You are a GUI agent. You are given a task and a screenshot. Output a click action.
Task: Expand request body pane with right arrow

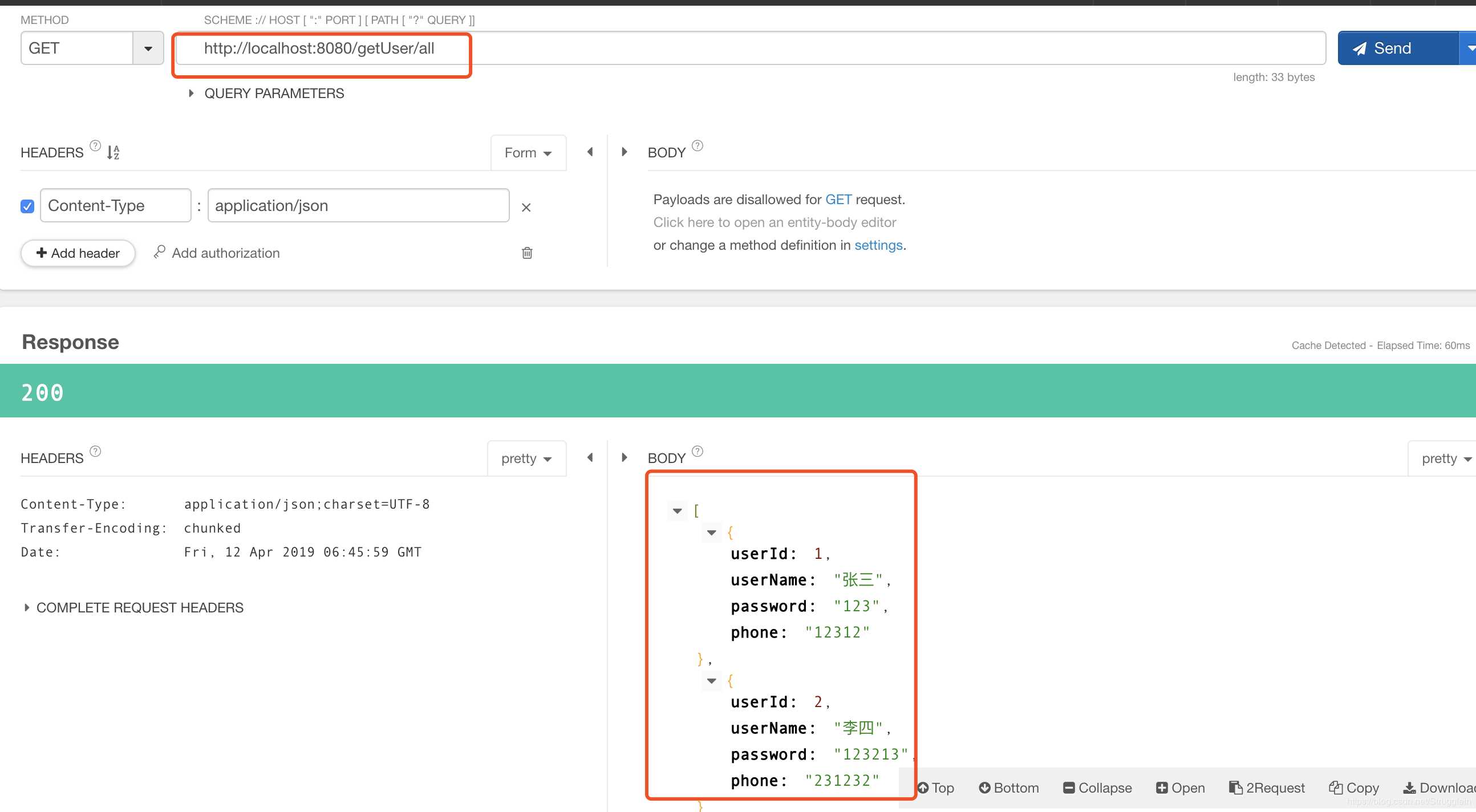click(625, 152)
